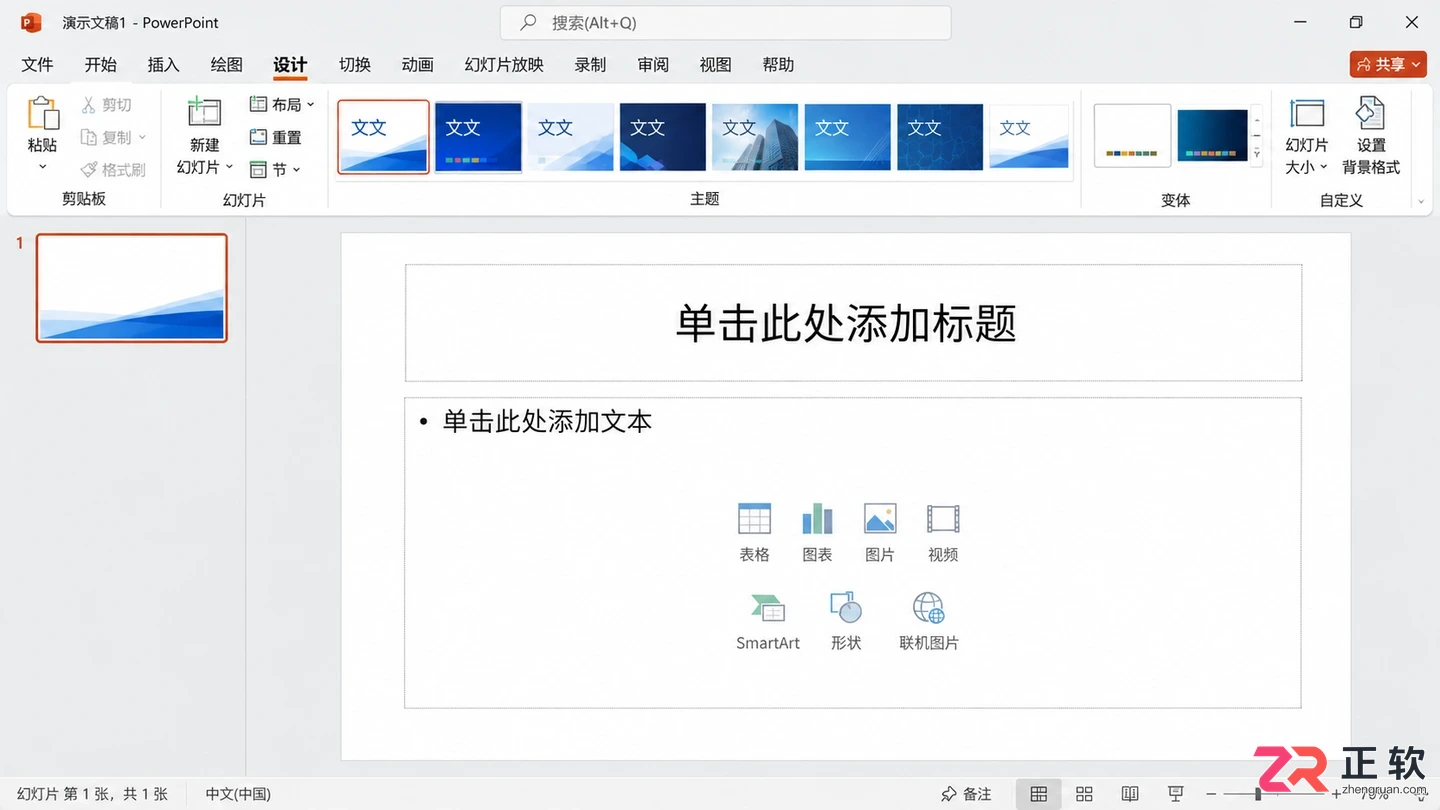Click the 共享 Share button

tap(1388, 64)
